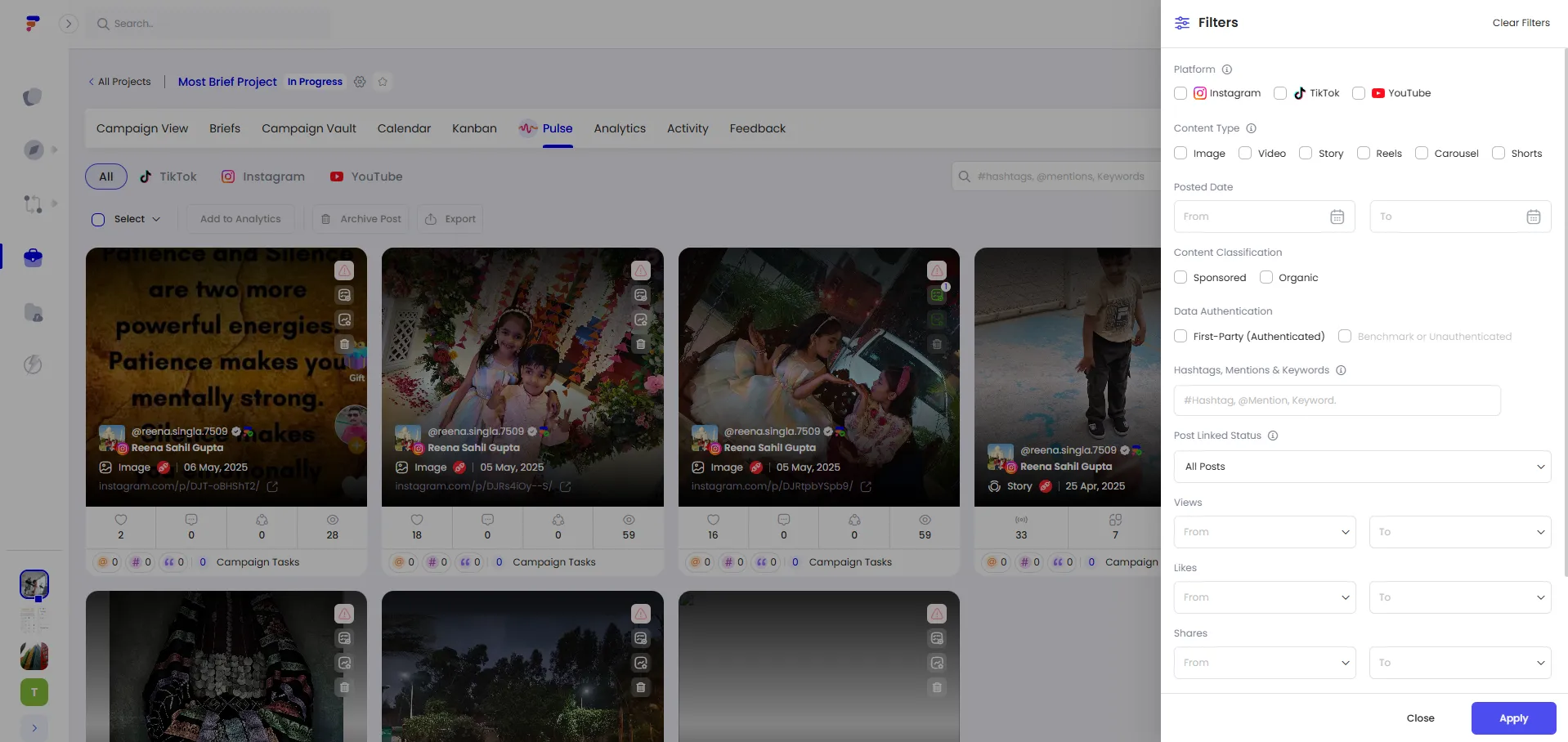Open the Shares From dropdown
The image size is (1568, 742).
1265,663
